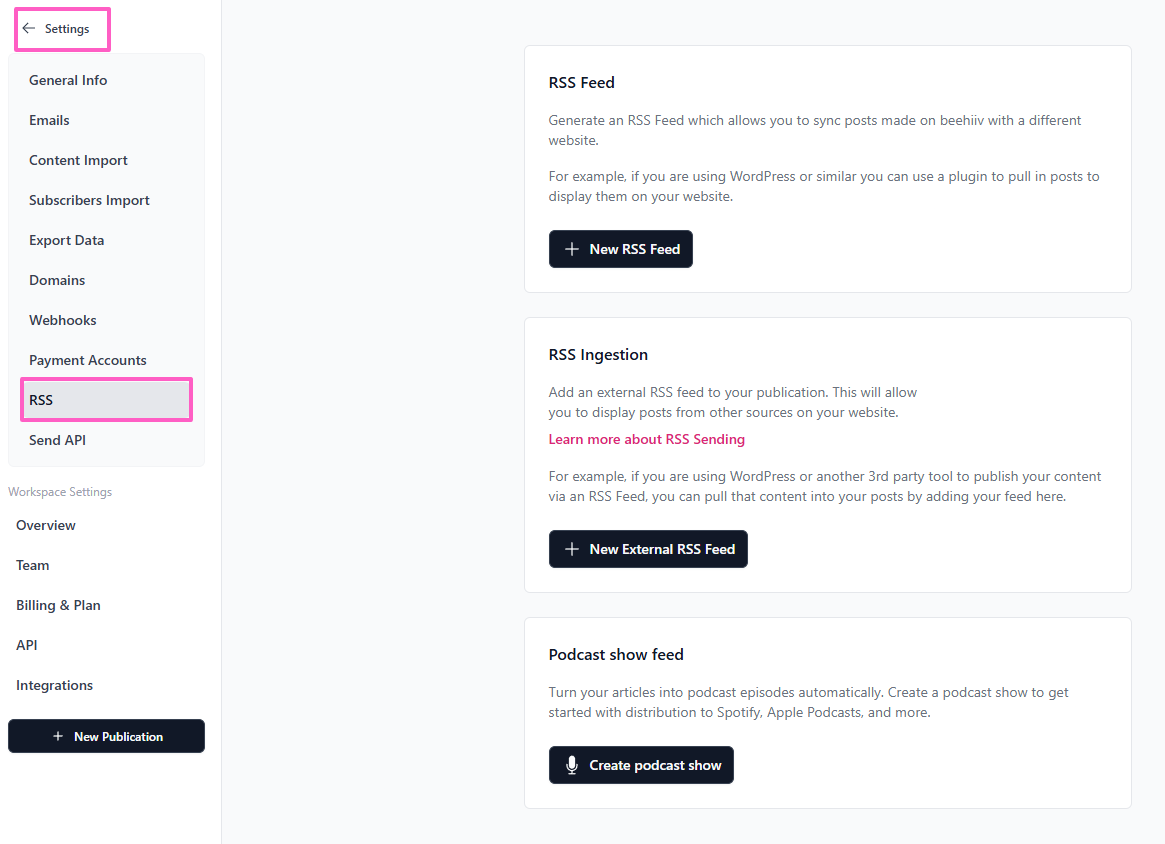The image size is (1165, 844).
Task: Open workspace Integrations page
Action: 54,685
